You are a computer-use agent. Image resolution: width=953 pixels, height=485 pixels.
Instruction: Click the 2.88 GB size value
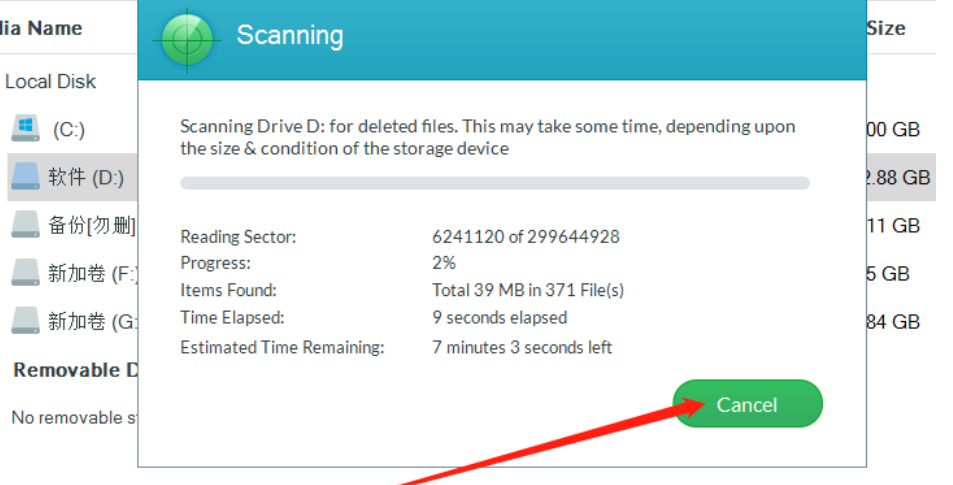point(898,178)
